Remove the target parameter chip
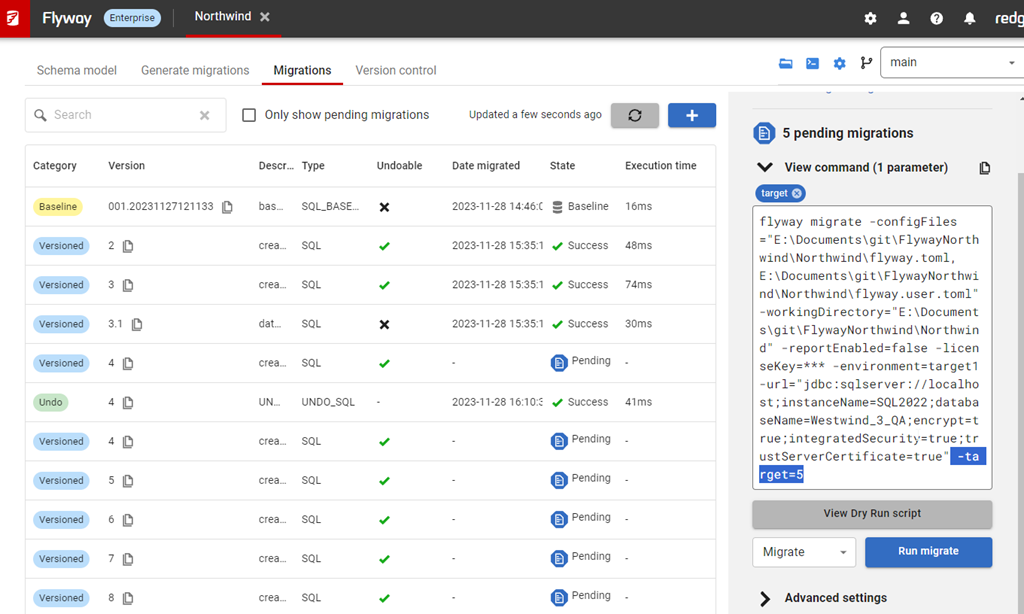1024x614 pixels. pos(797,193)
